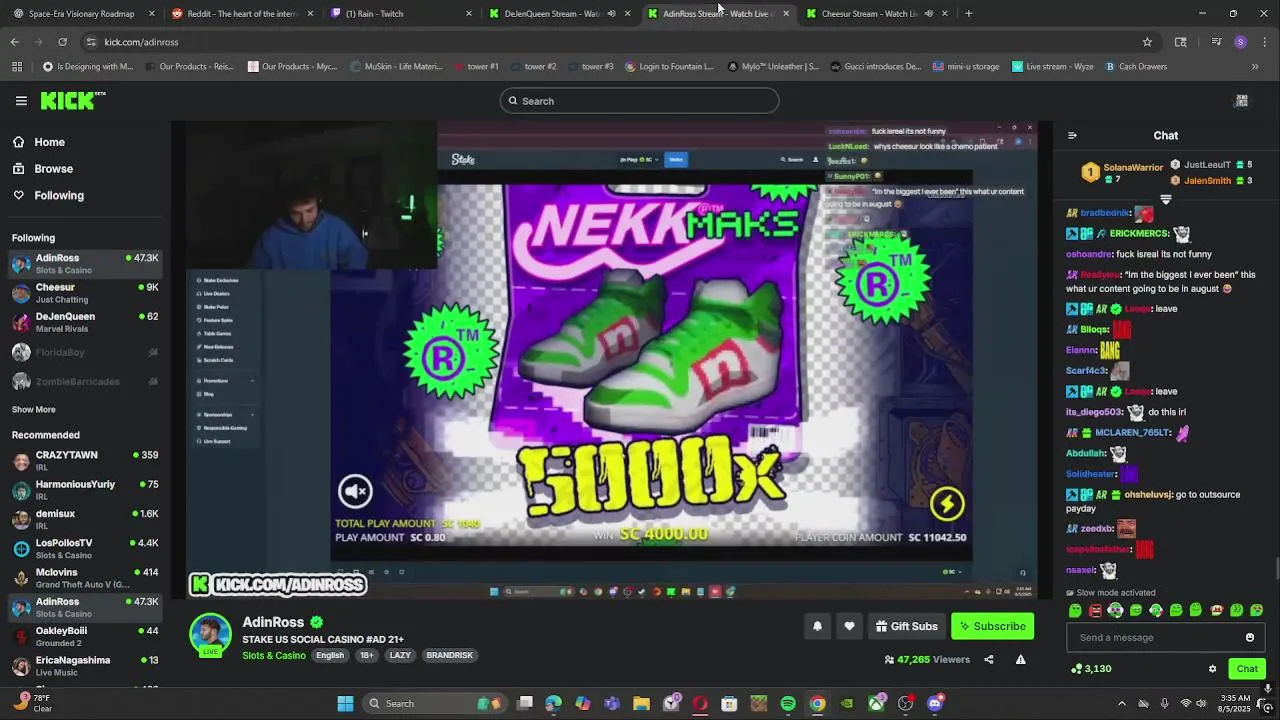Open Windows Start menu
The width and height of the screenshot is (1280, 720).
coord(345,704)
